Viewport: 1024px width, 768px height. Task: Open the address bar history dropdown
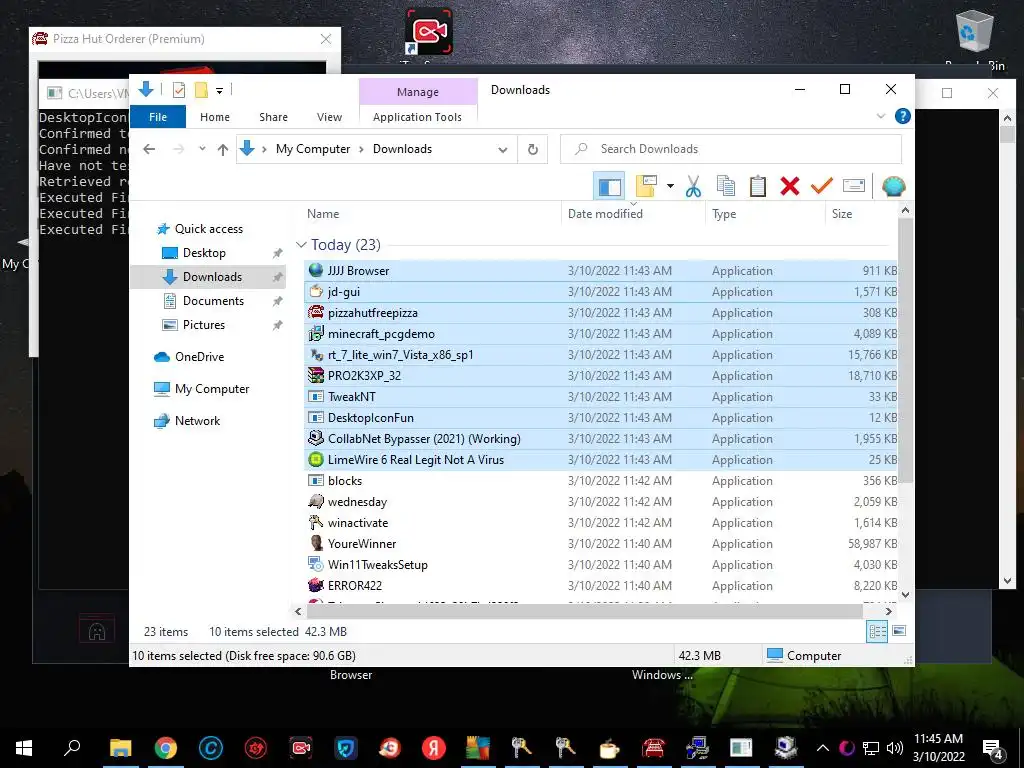coord(503,150)
